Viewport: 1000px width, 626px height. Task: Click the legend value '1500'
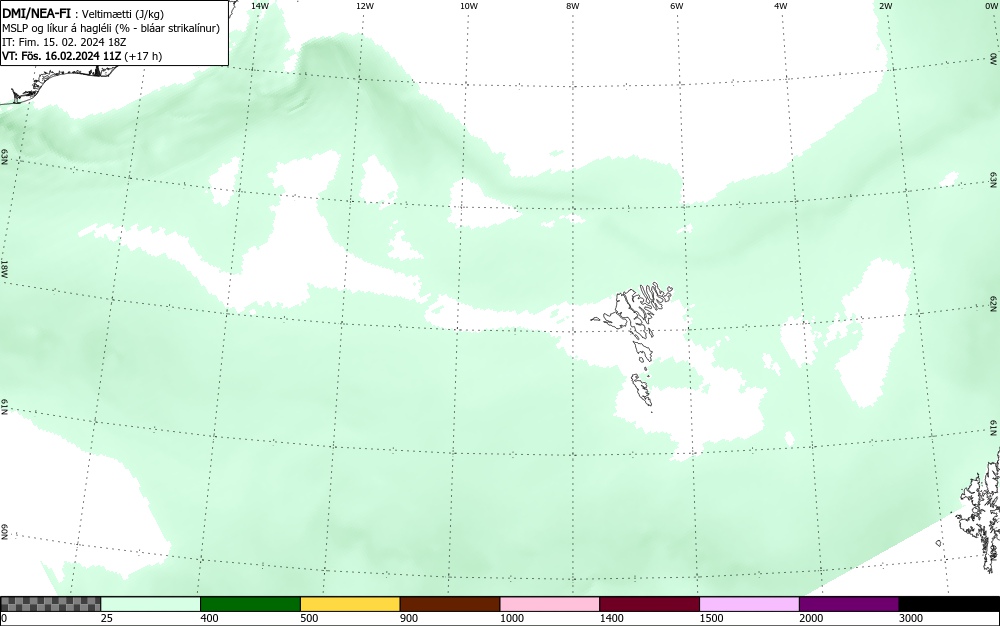point(711,618)
